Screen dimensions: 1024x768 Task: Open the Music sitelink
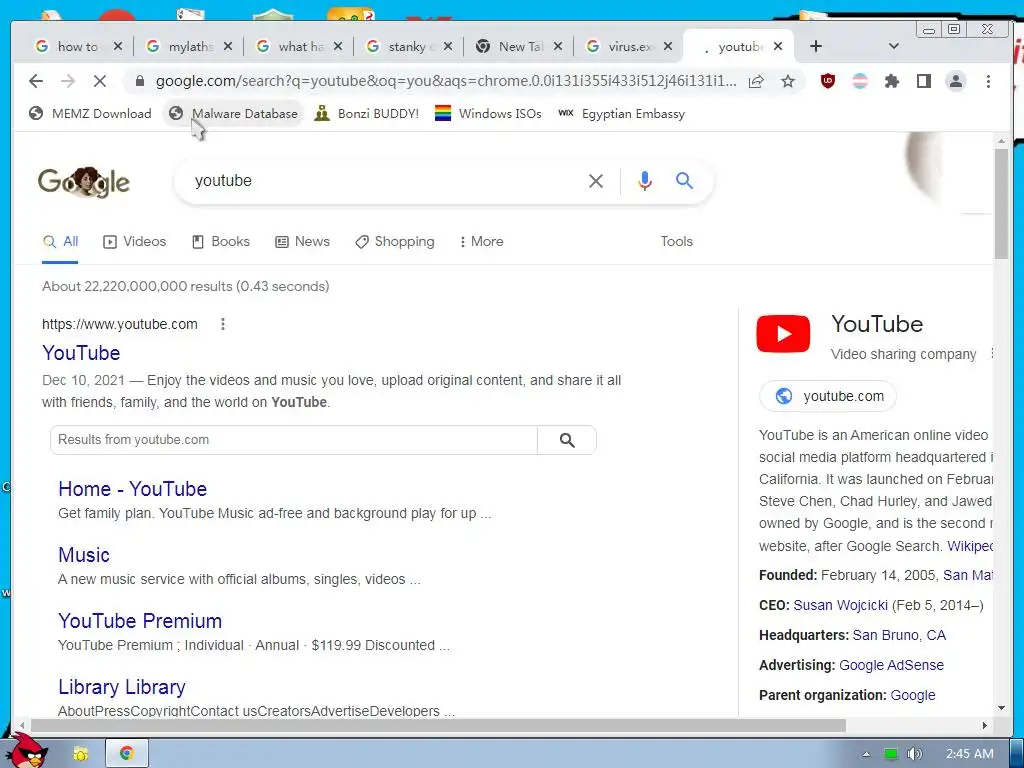coord(84,554)
